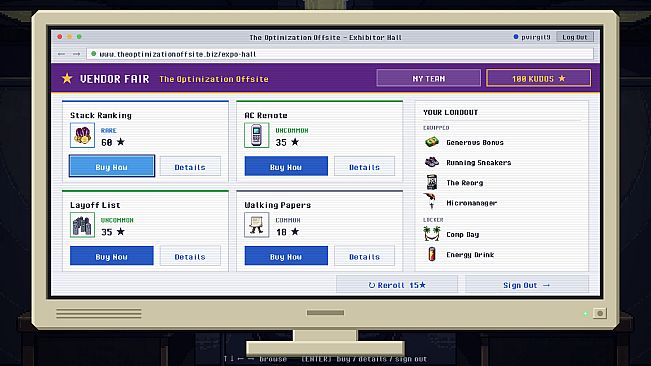Click the green window maximize dot
Screen dimensions: 651x366
[79, 37]
